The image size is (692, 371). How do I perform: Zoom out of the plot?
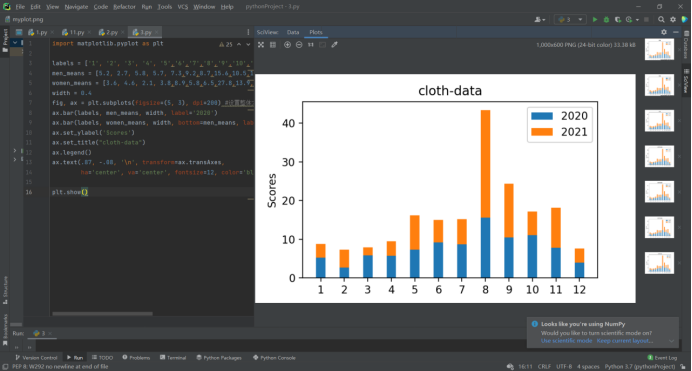[299, 45]
